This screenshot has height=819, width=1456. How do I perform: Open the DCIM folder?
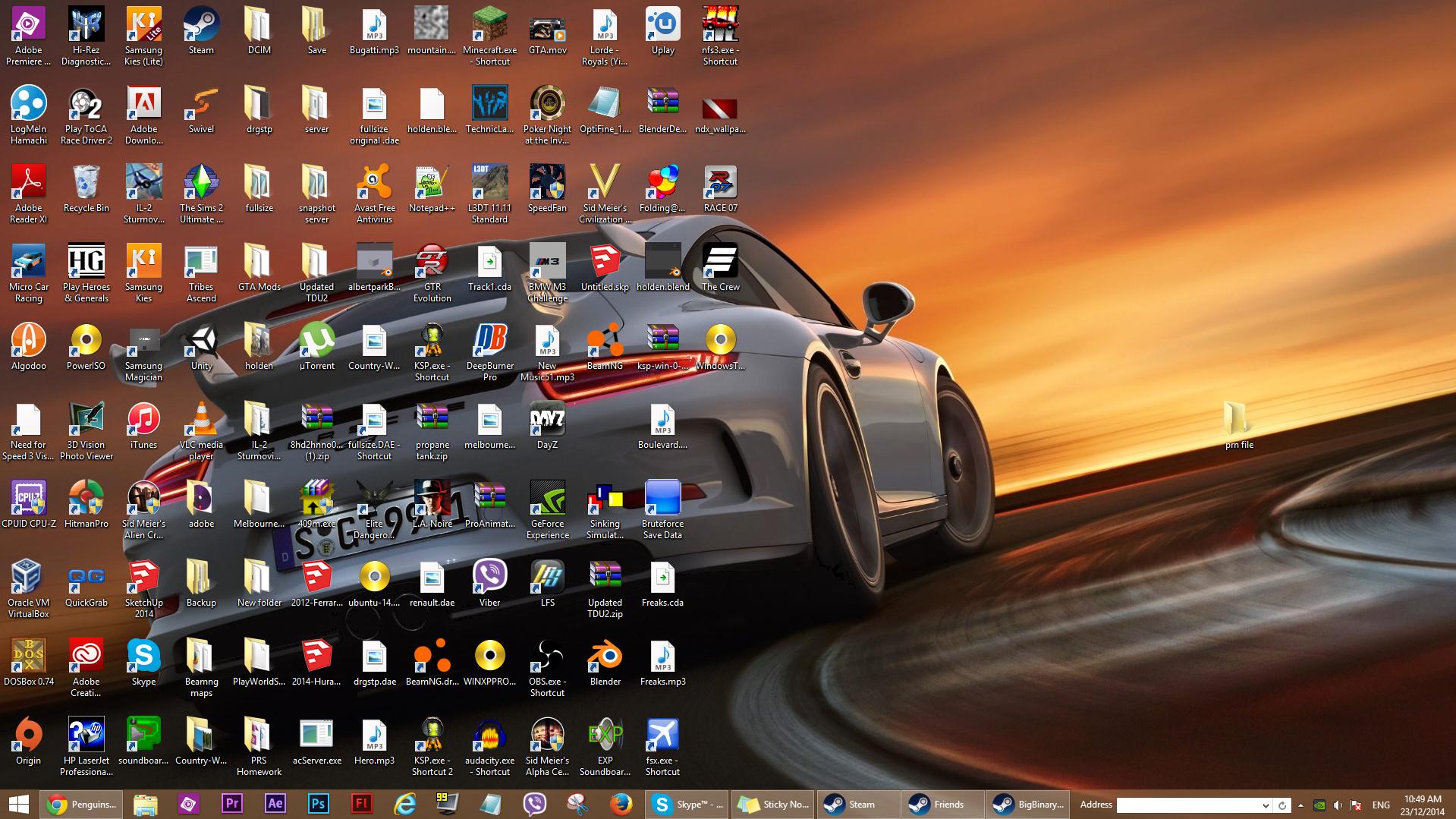tap(259, 32)
